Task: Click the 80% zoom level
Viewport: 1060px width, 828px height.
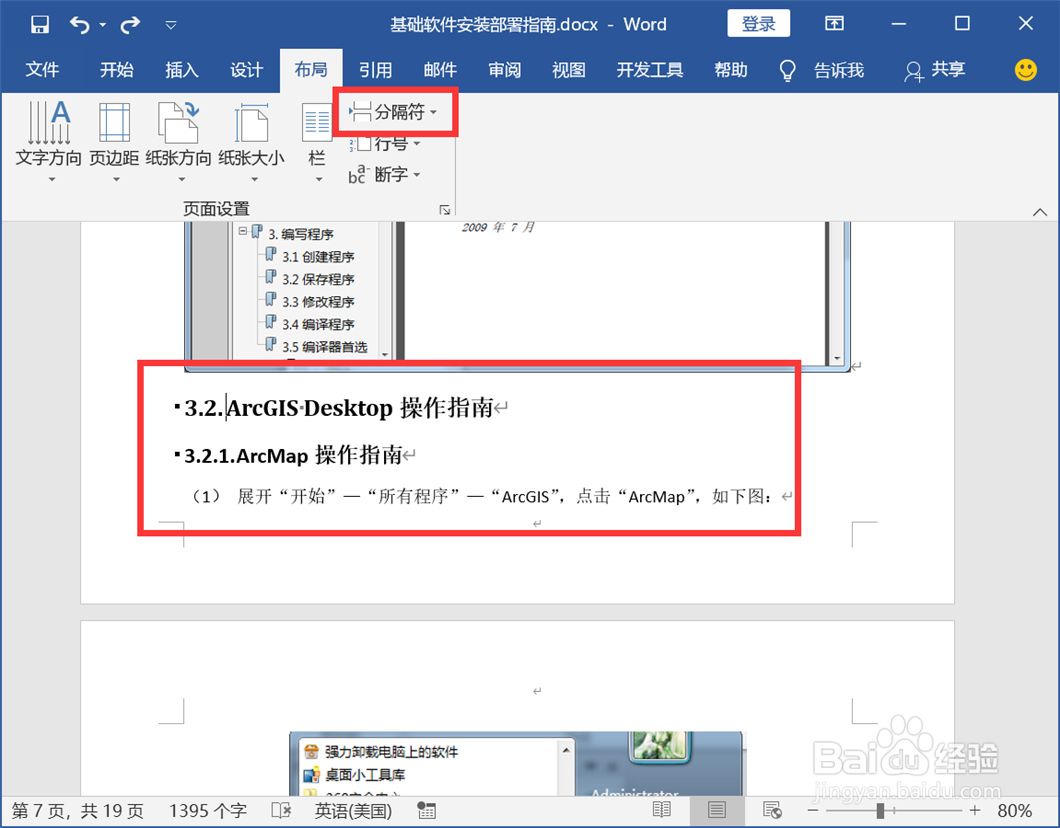Action: coord(1015,811)
